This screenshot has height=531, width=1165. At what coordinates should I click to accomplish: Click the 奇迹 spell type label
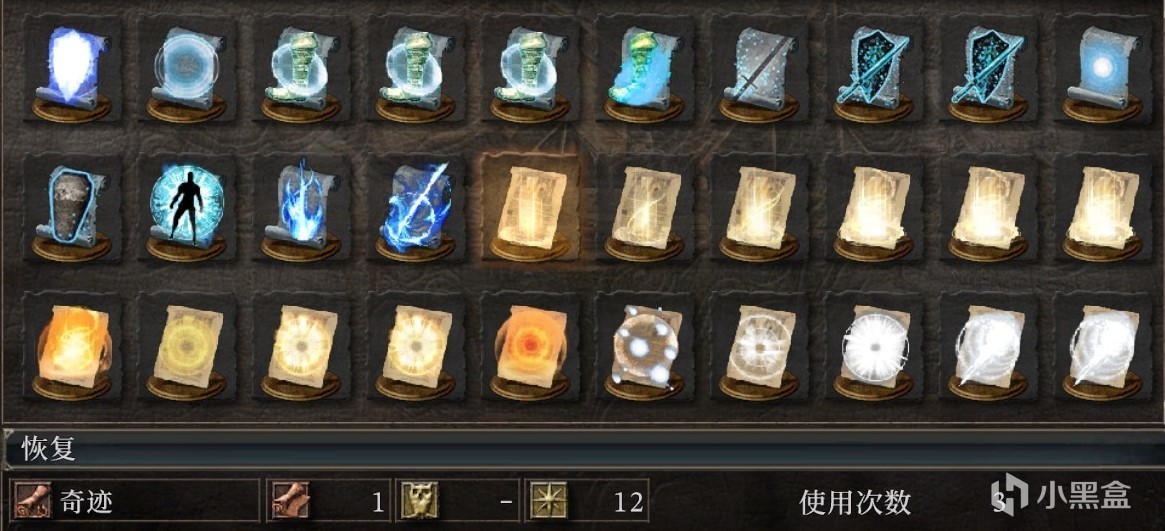(x=85, y=503)
